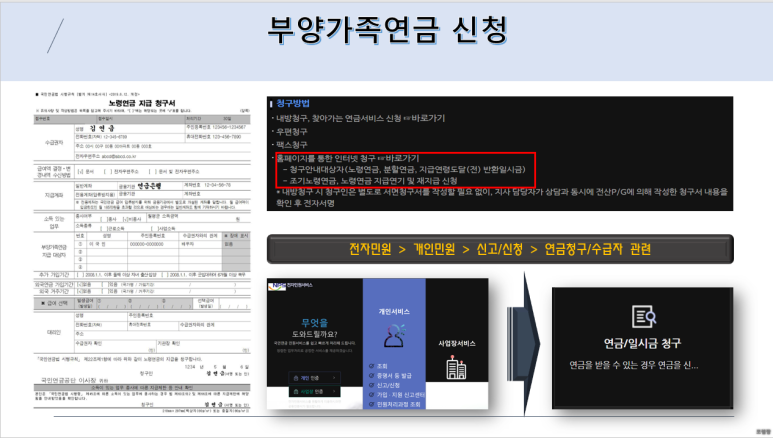Tick the 비종사 checkbox
The width and height of the screenshot is (773, 438).
(x=124, y=219)
